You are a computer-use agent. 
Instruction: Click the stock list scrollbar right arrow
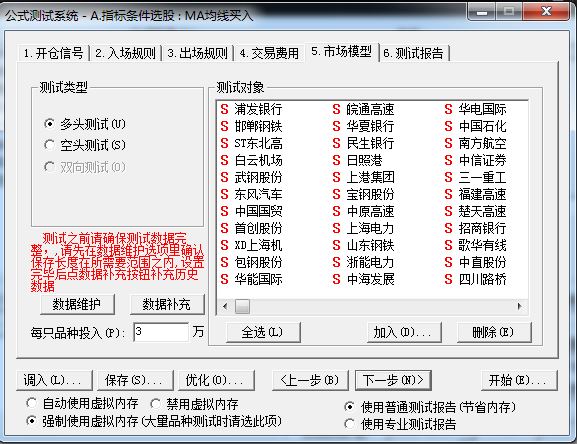pyautogui.click(x=519, y=306)
